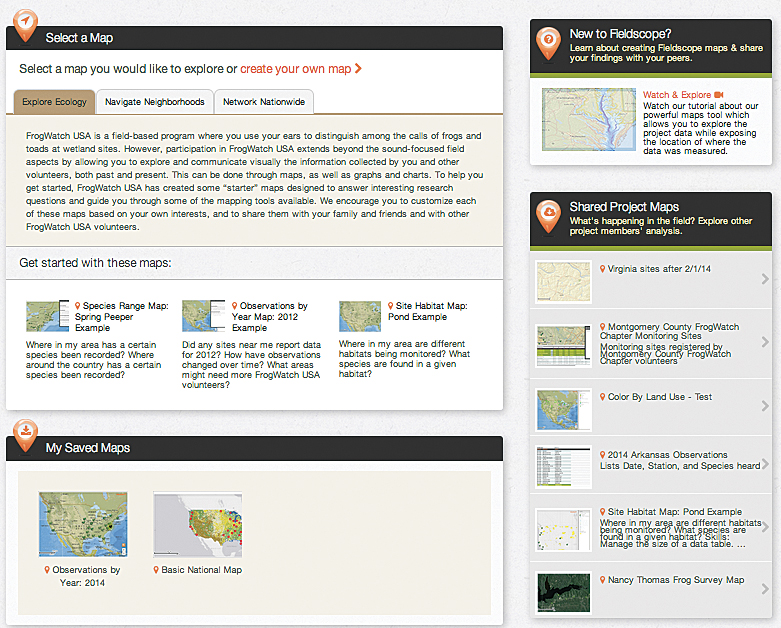Open the Observations by Year: 2014 saved map thumbnail

(x=83, y=524)
